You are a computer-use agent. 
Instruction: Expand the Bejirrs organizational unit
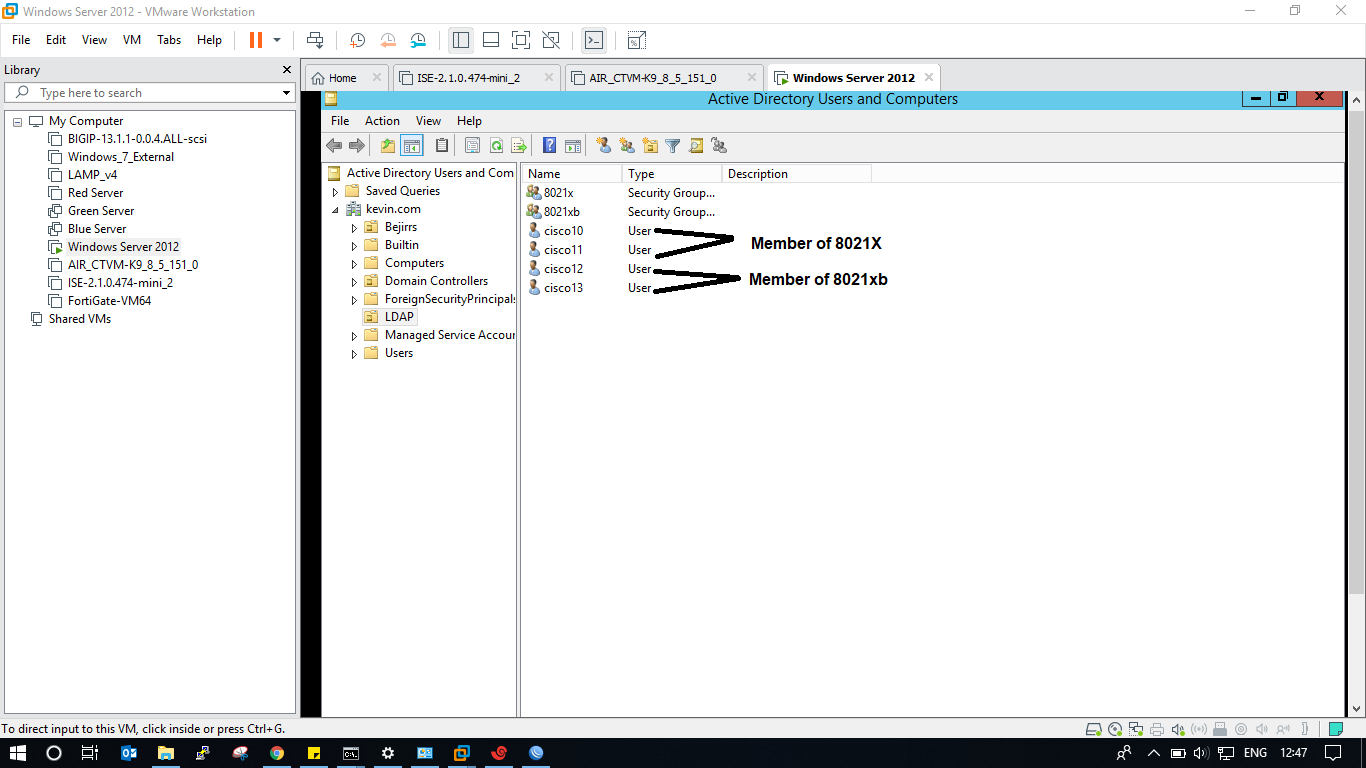[x=354, y=228]
